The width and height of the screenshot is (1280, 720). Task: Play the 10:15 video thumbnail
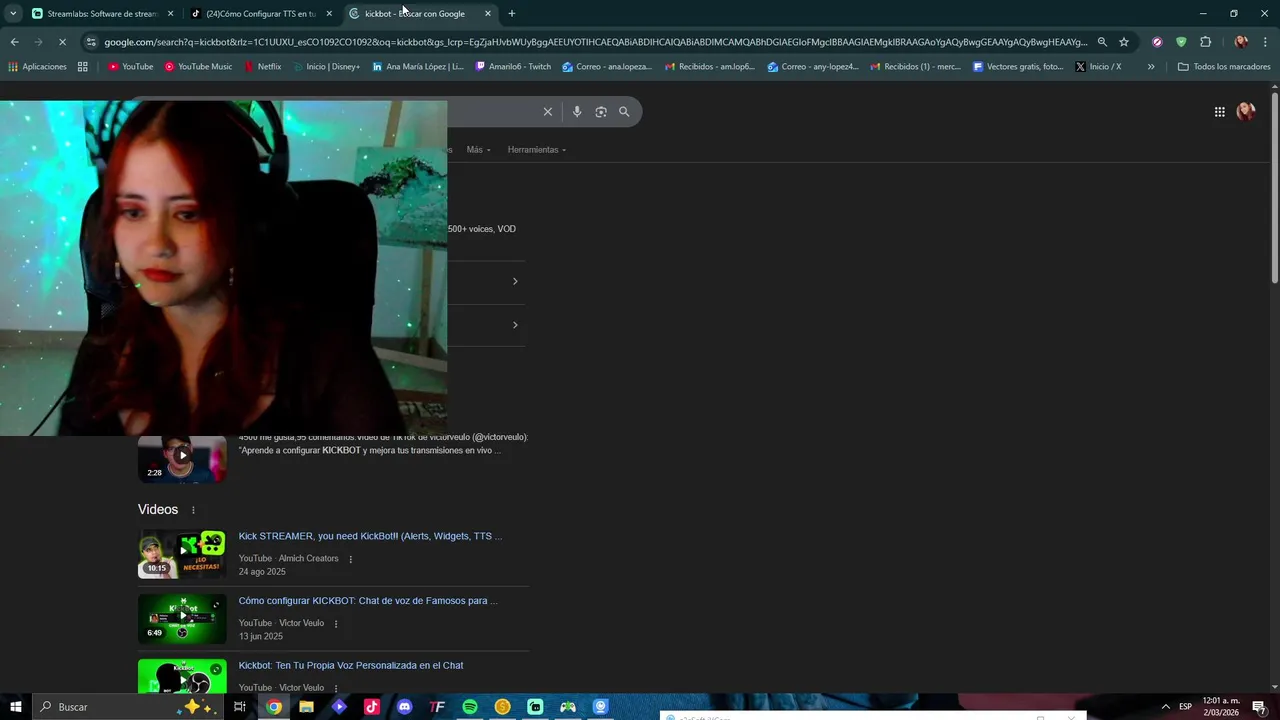pos(182,554)
